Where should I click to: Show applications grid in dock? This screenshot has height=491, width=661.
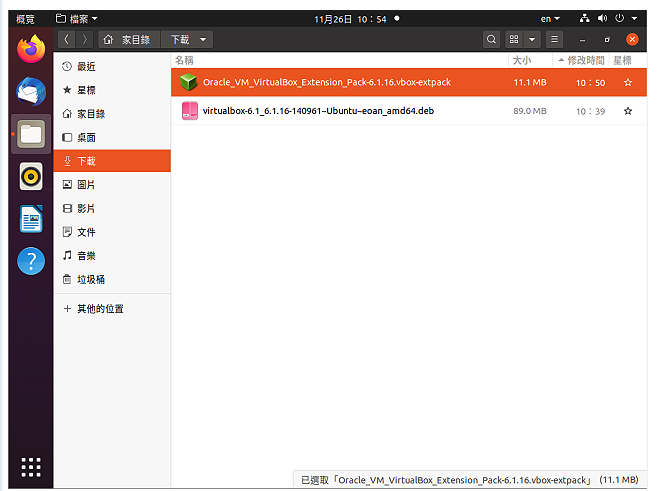click(x=31, y=467)
